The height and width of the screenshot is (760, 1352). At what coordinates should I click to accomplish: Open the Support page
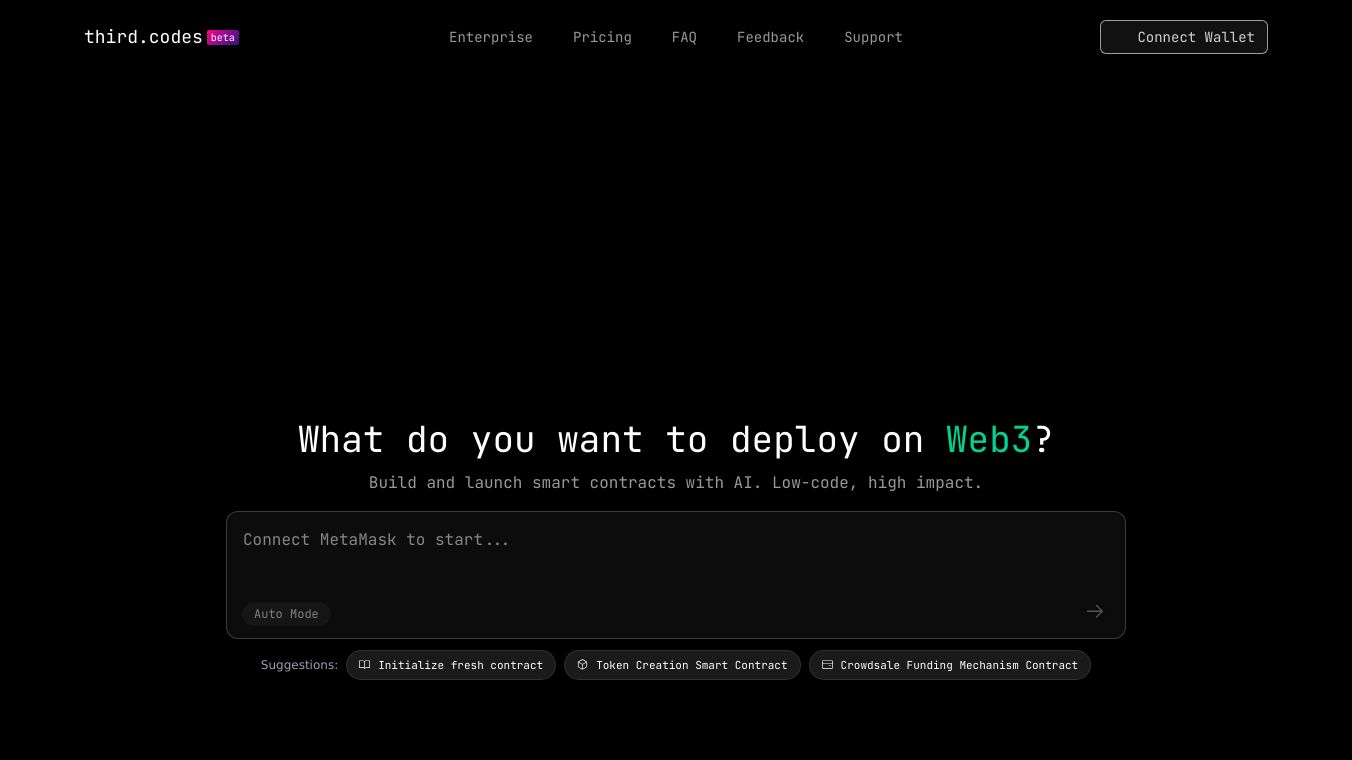873,37
